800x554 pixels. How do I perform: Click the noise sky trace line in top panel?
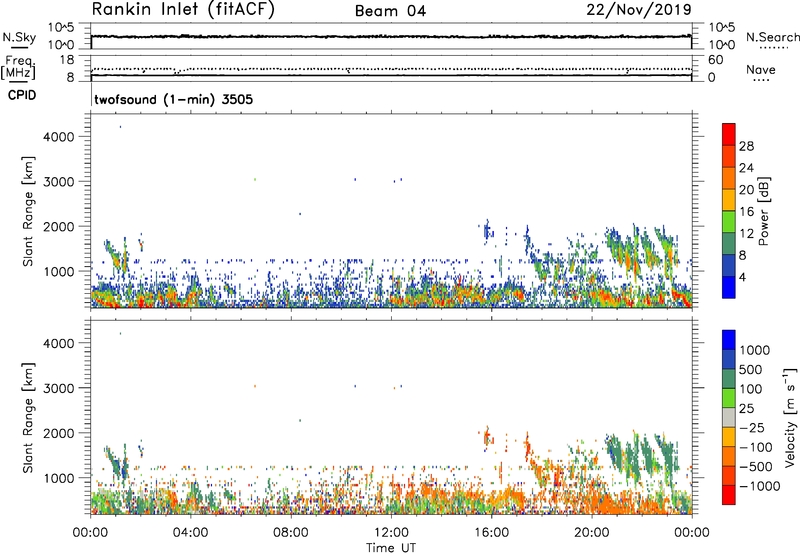click(391, 36)
